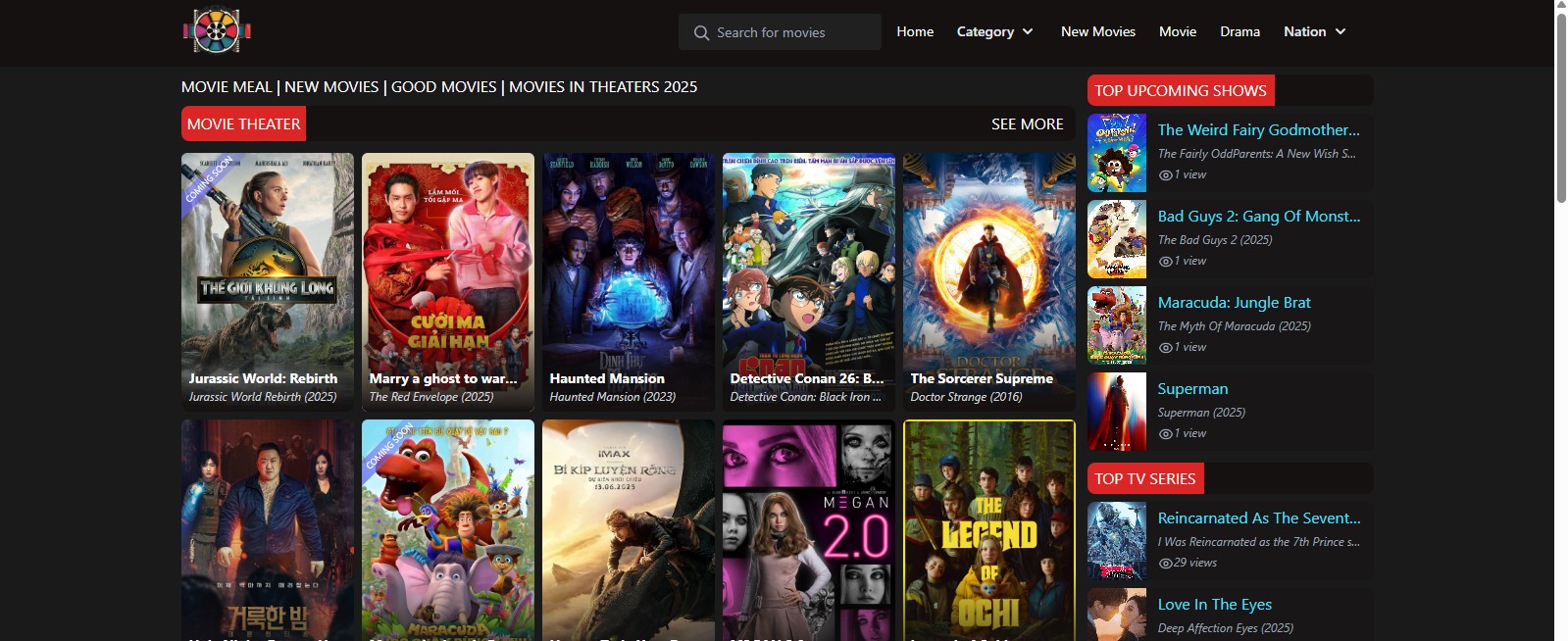Screen dimensions: 1568x641
Task: Open the Love In The Eyes thumbnail
Action: (1117, 615)
